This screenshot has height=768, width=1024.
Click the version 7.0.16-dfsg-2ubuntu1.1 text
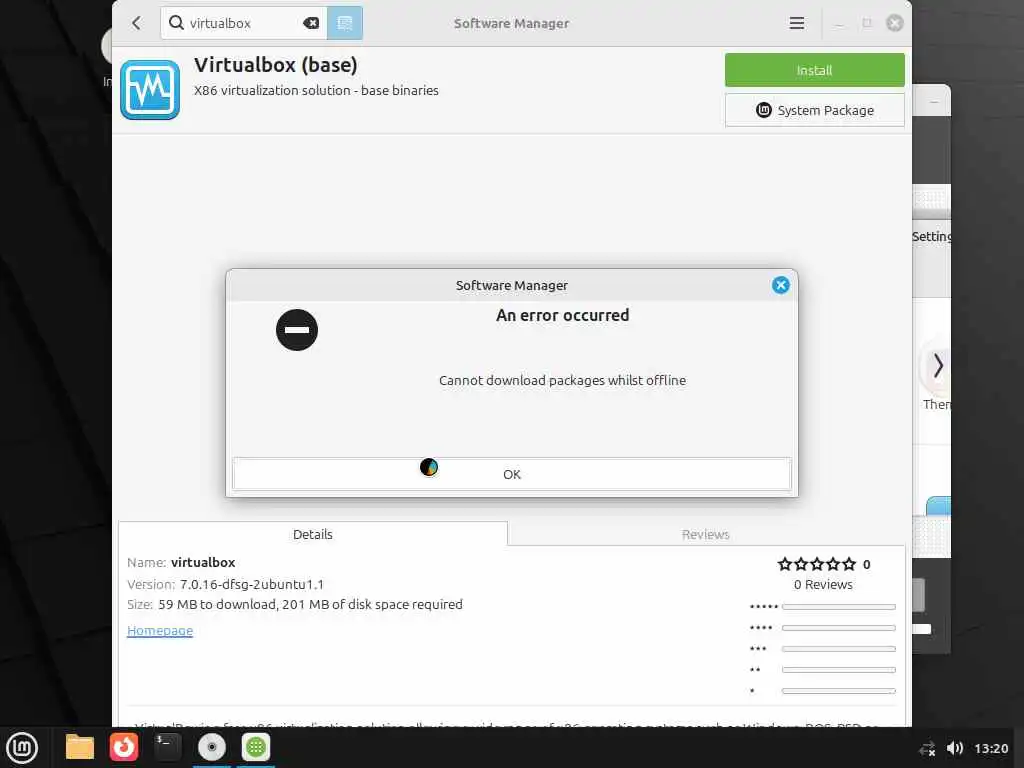pos(251,584)
